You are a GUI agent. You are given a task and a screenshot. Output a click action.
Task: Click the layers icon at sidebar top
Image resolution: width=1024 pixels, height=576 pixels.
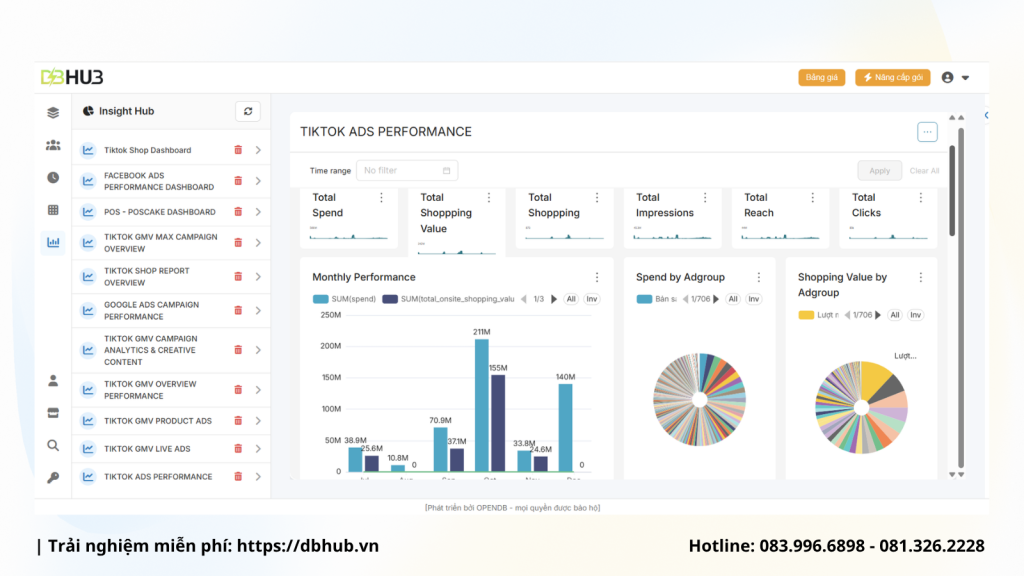pos(53,113)
